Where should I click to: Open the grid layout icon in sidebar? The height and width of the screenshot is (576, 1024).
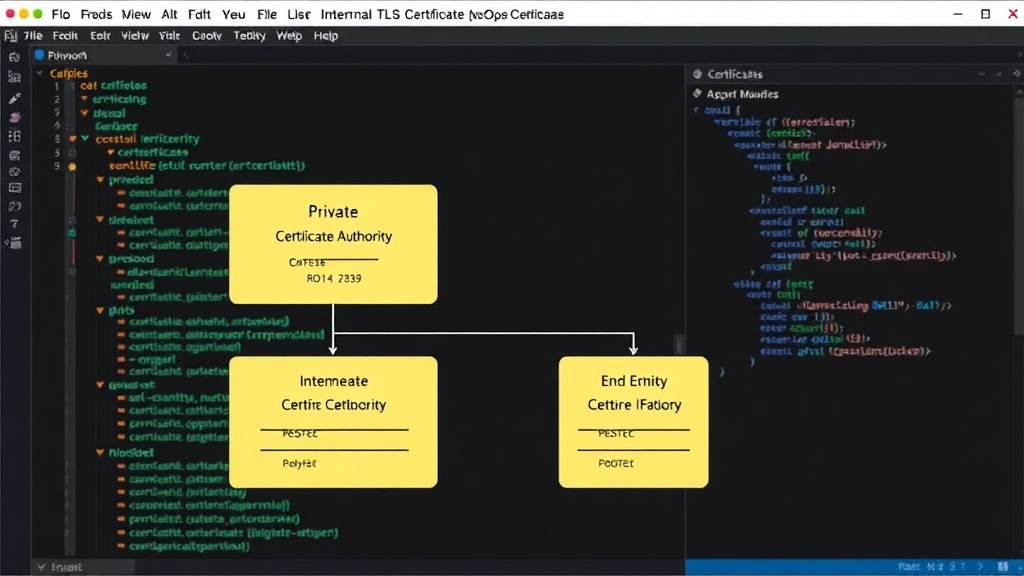(x=14, y=136)
